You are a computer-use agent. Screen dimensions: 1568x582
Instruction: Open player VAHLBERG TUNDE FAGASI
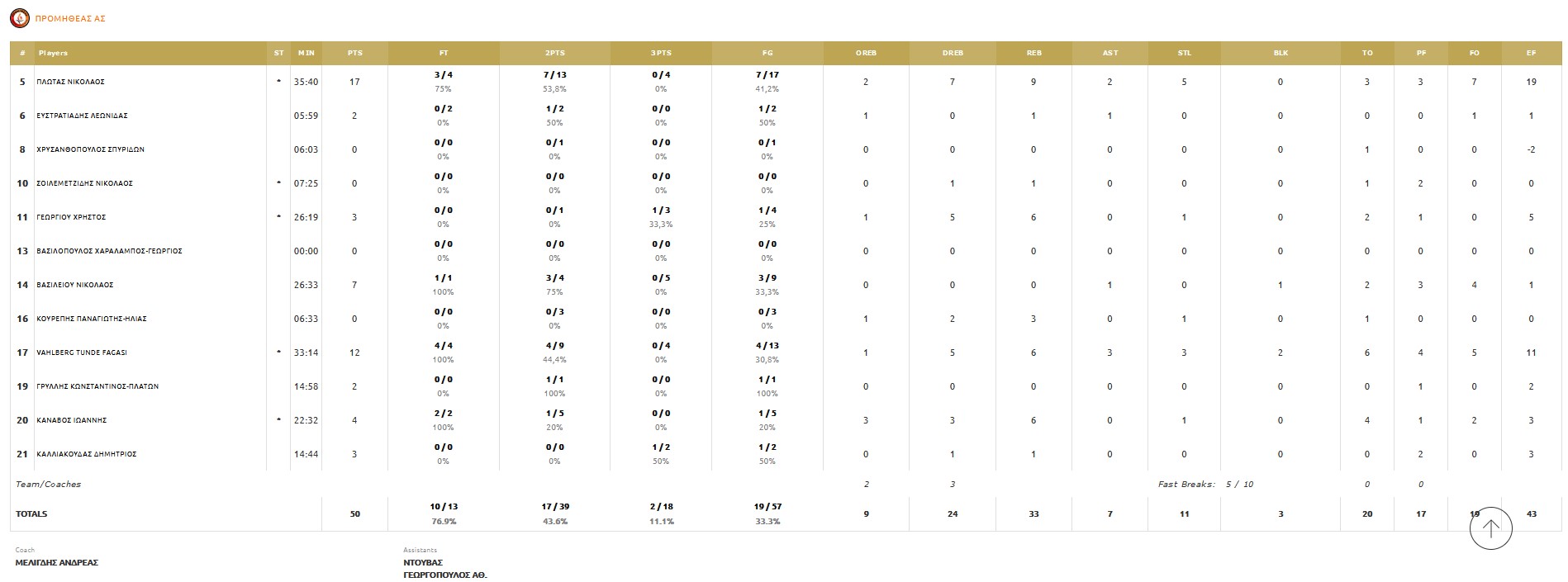pos(82,353)
